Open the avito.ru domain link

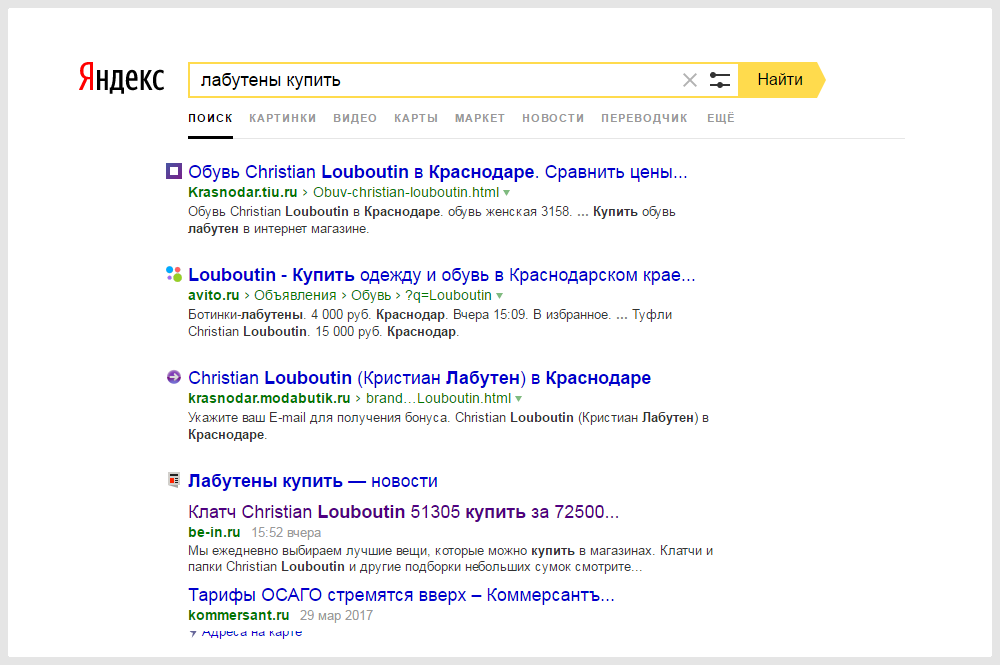point(214,295)
